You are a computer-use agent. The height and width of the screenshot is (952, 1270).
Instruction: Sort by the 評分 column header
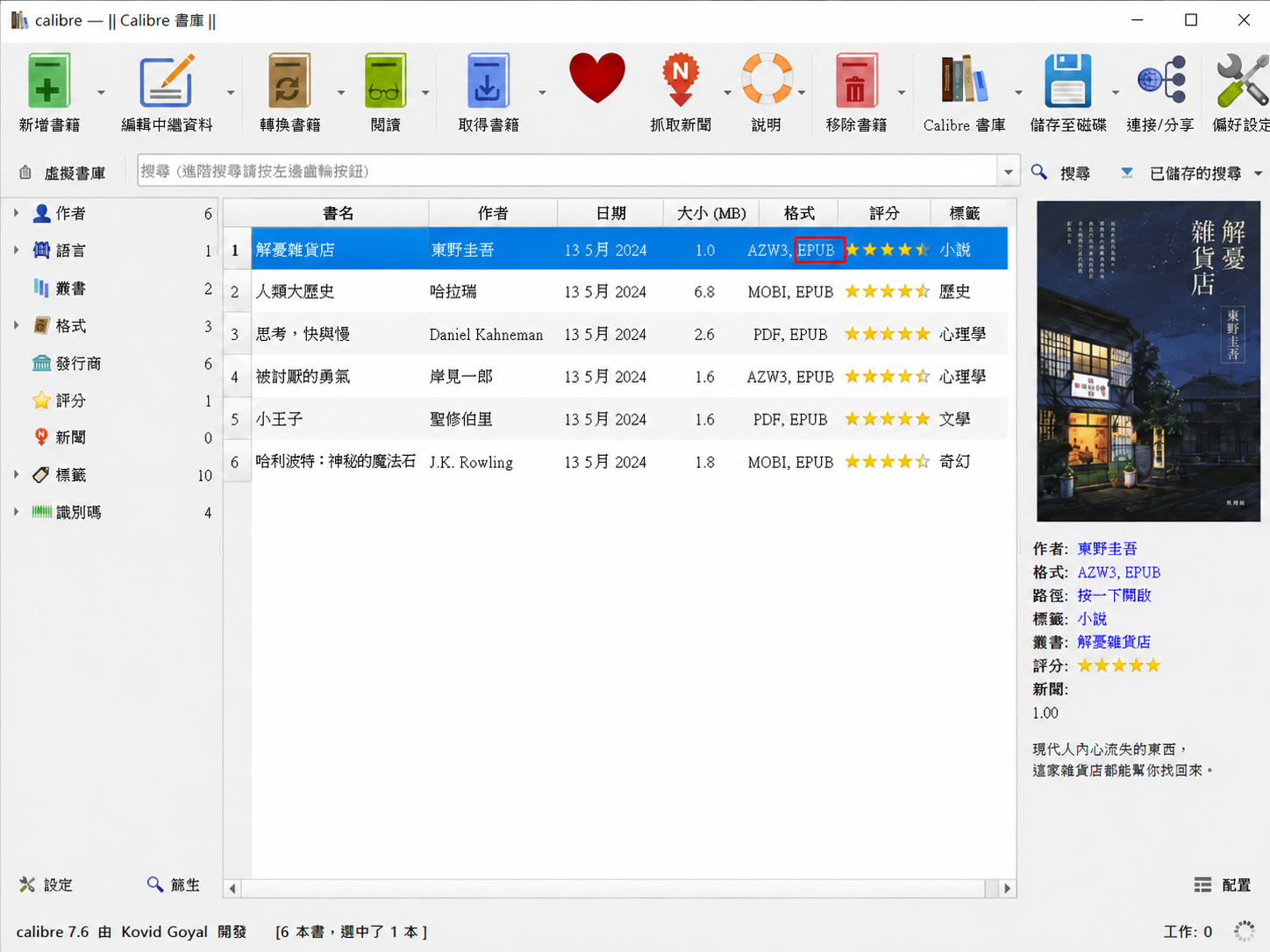coord(884,213)
